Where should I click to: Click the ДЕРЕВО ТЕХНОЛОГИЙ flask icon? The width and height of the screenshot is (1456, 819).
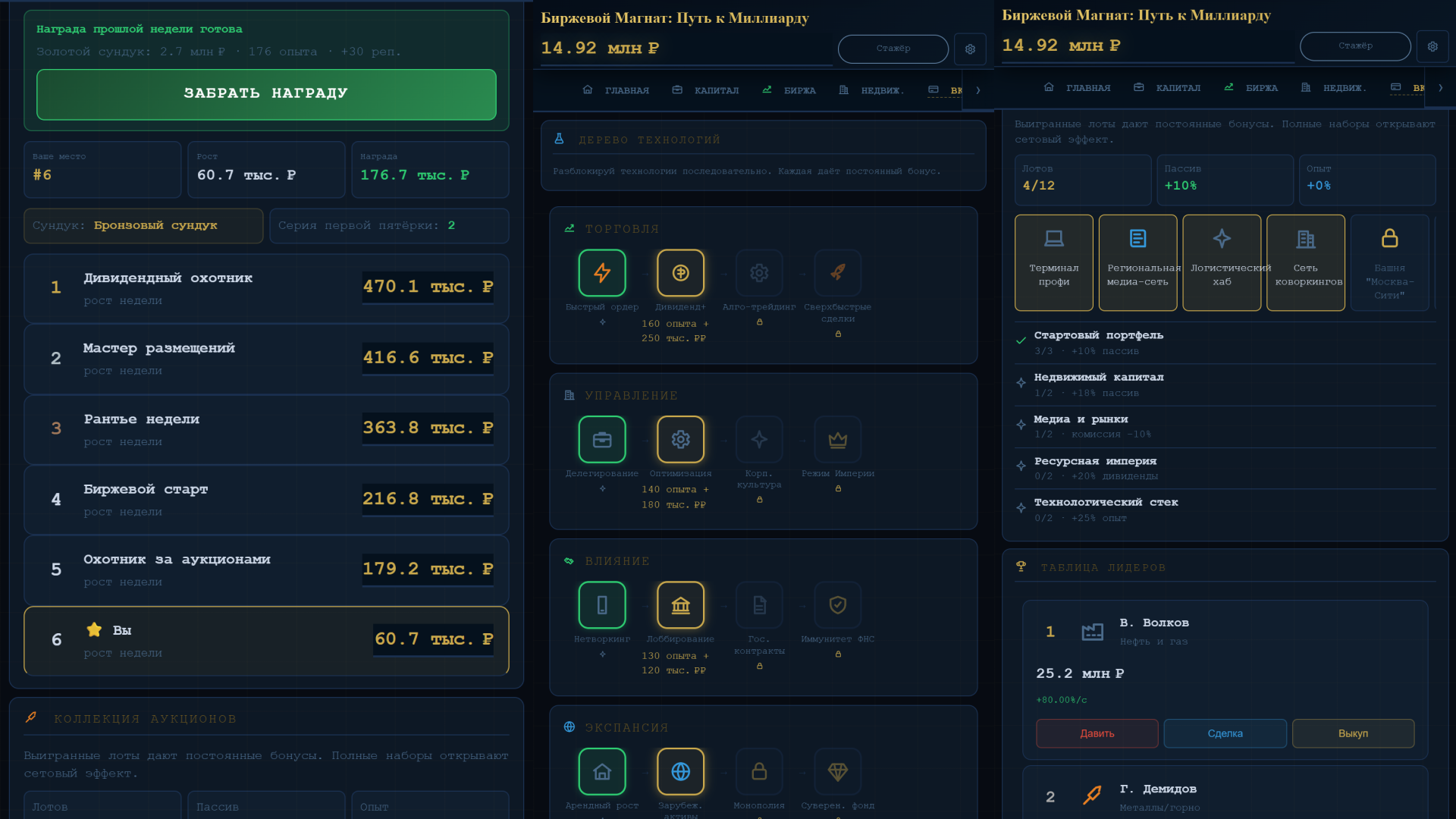click(559, 139)
